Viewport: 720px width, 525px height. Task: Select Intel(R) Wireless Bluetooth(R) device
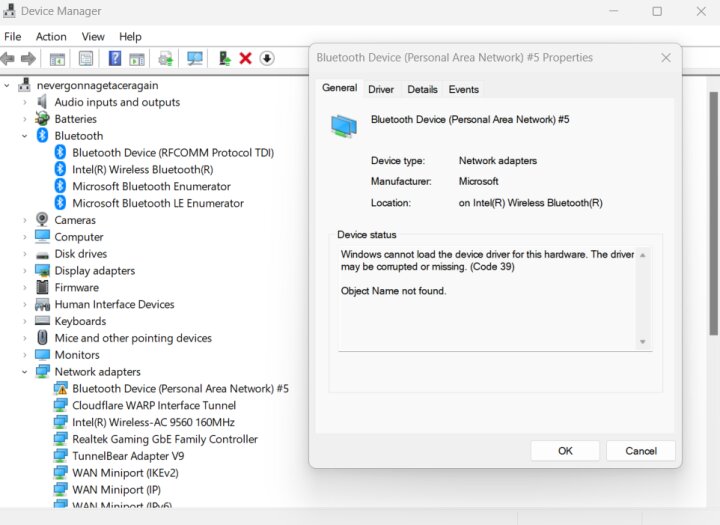pyautogui.click(x=142, y=170)
